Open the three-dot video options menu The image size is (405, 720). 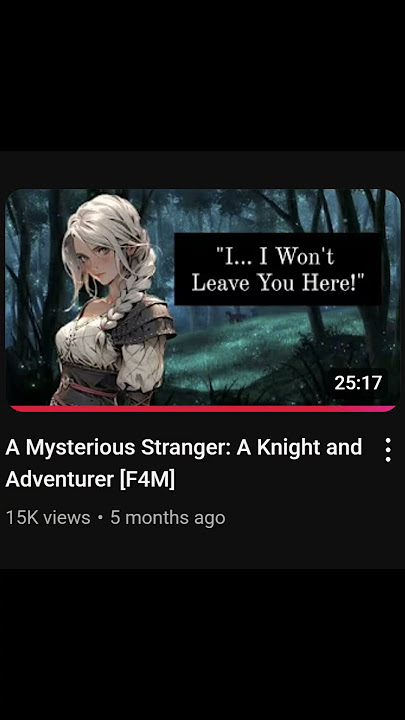[x=388, y=450]
